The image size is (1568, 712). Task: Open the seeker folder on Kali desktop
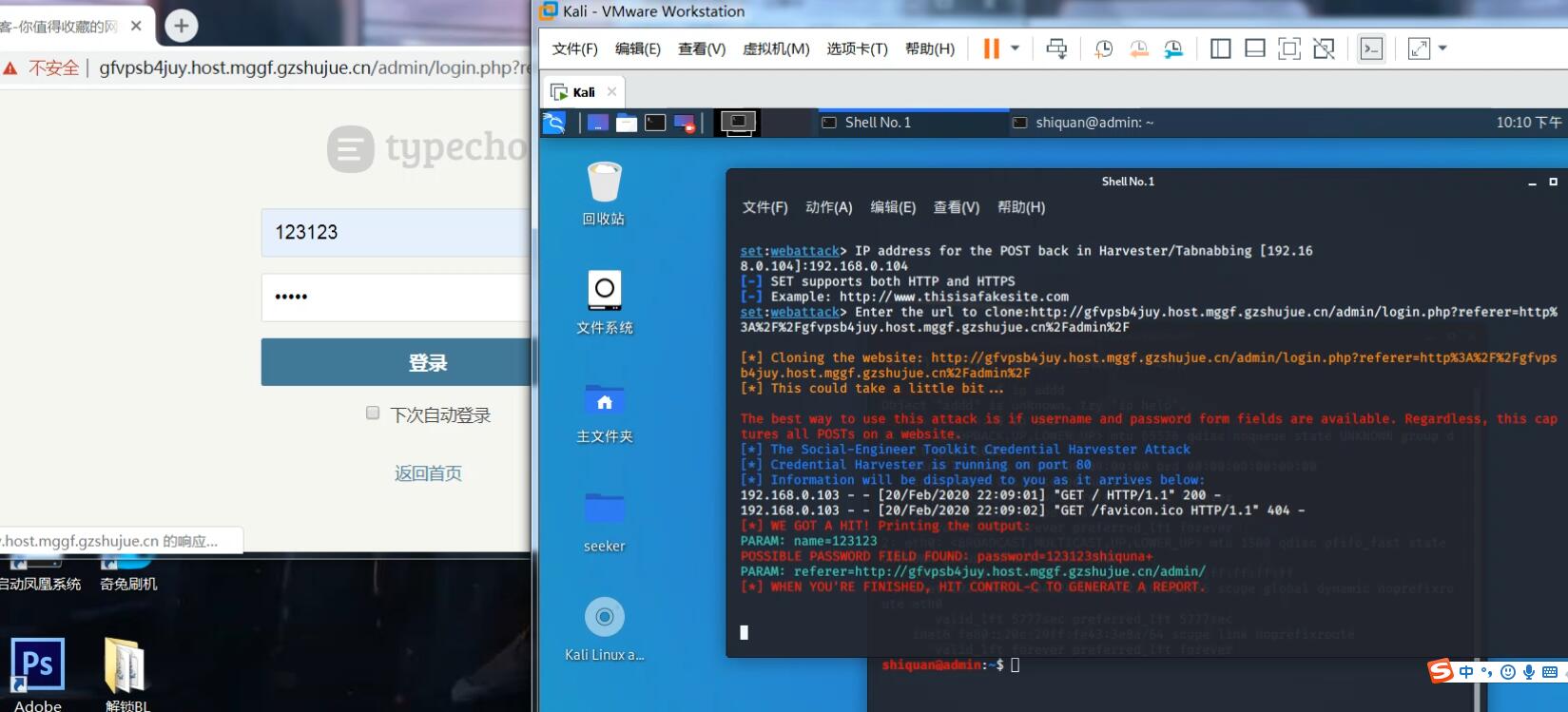604,521
